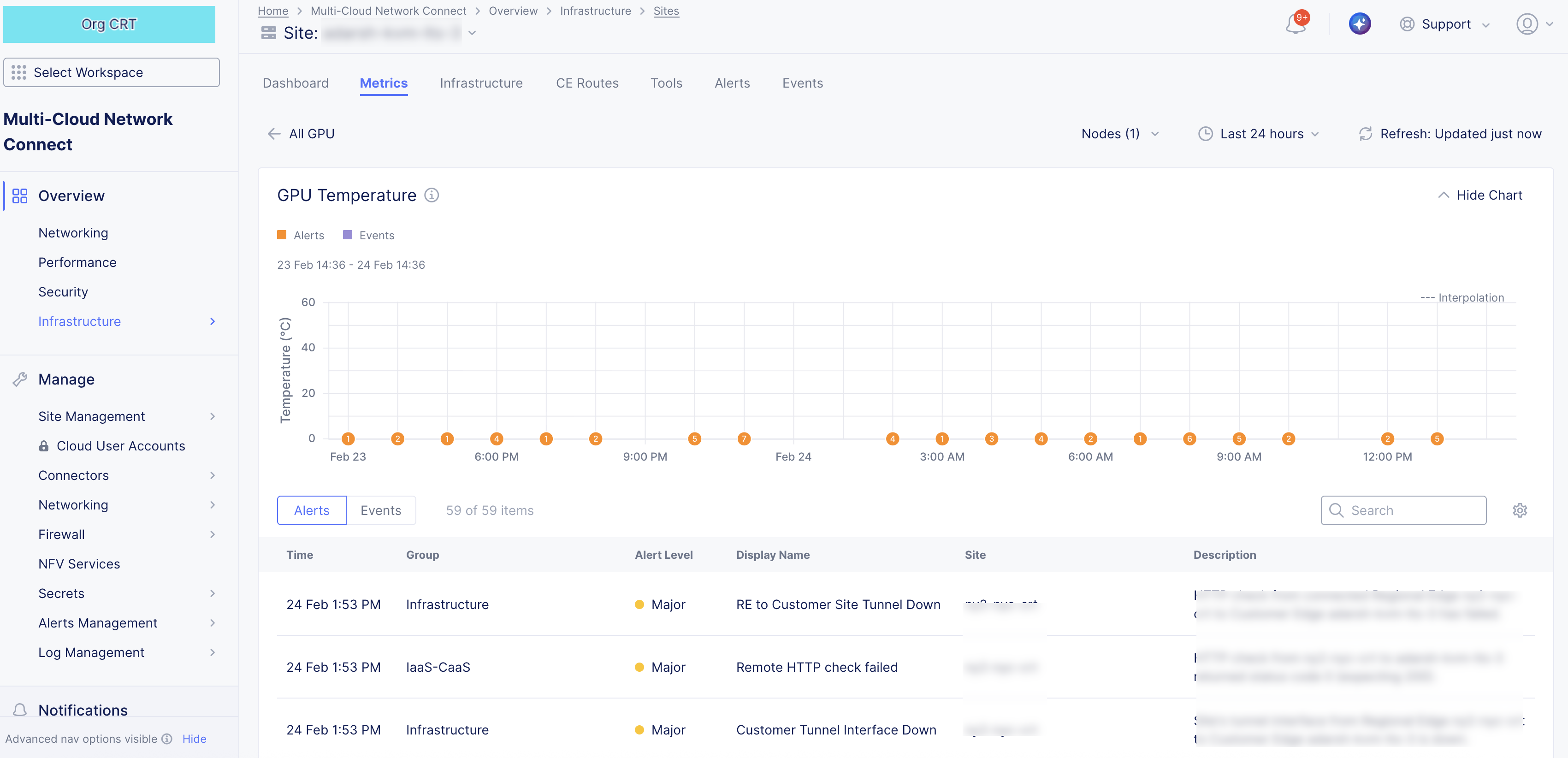Click the alert marker labeled 7
Screen dimensions: 1568x758
tap(744, 438)
